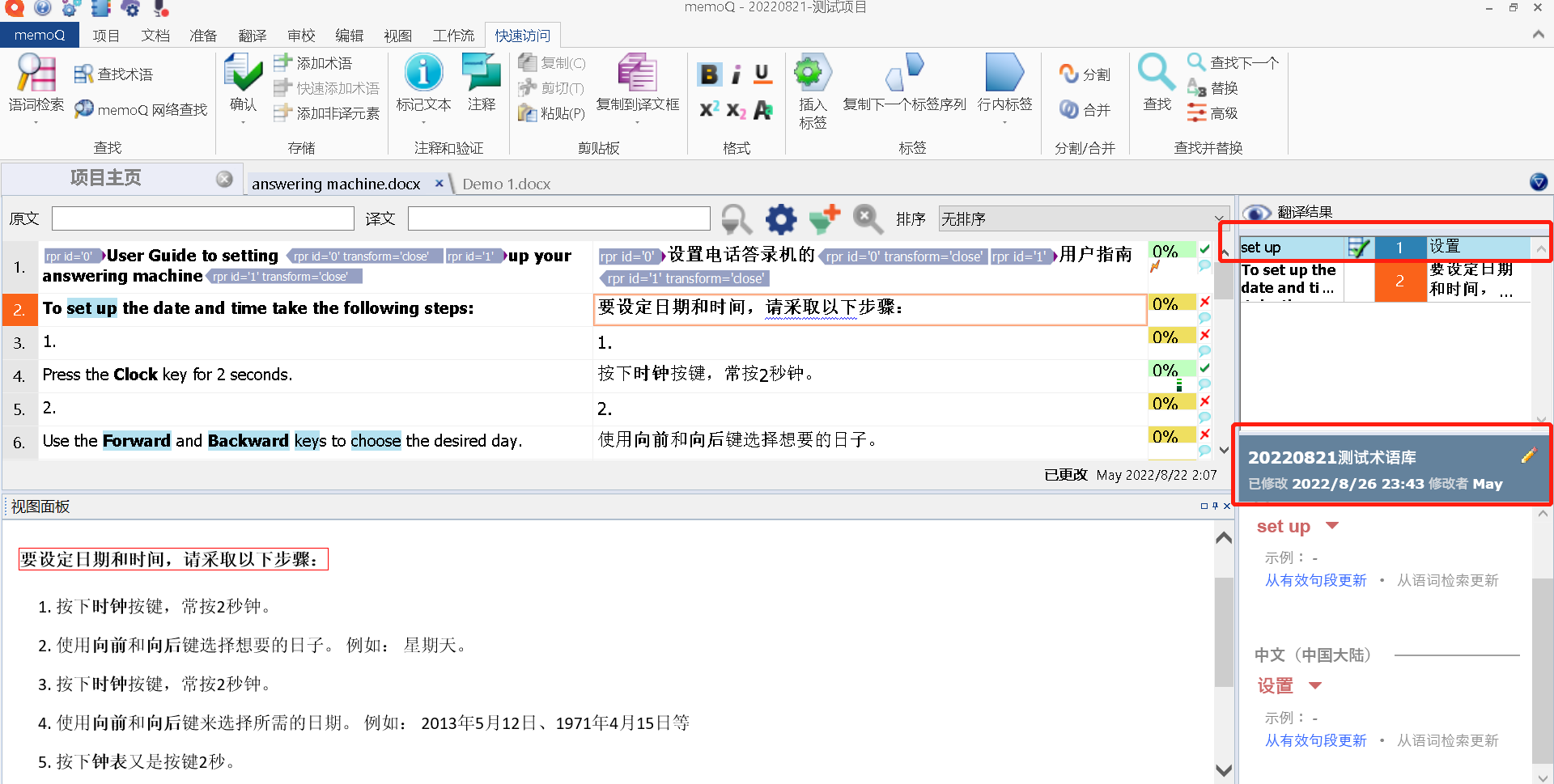This screenshot has height=784, width=1554.
Task: Click the 原文 source filter input field
Action: [202, 218]
